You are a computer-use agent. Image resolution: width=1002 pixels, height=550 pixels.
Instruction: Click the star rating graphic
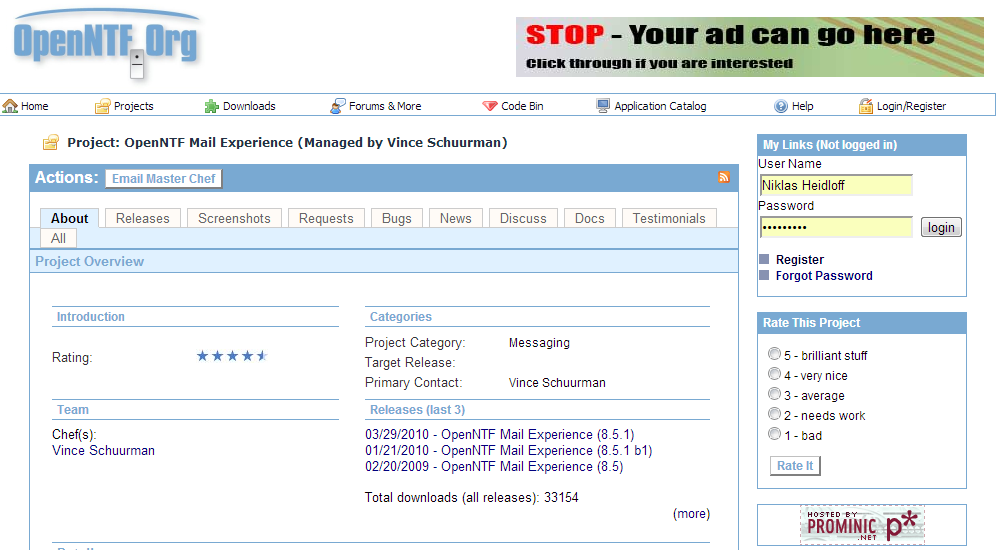point(232,356)
